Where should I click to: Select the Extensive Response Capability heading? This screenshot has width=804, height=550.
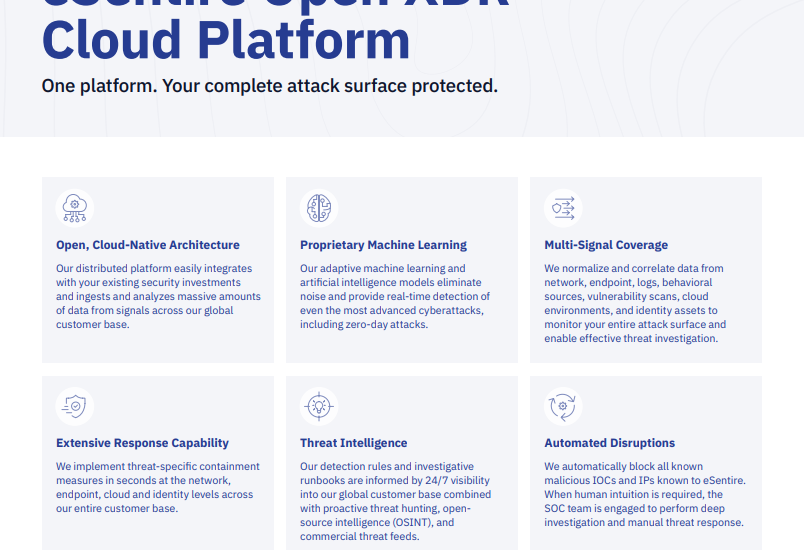click(143, 443)
